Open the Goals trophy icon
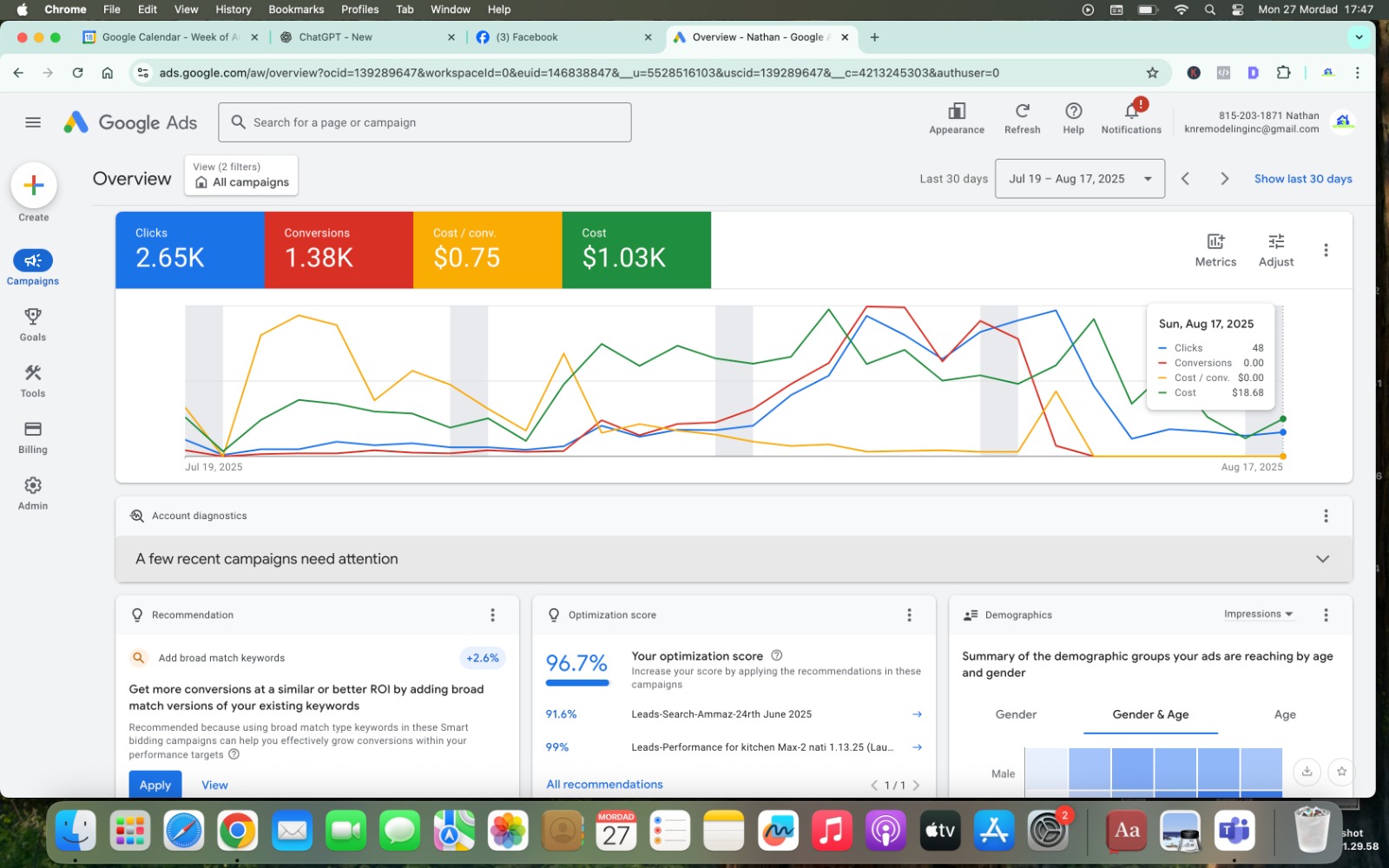Screen dimensions: 1389x868 coord(33,318)
